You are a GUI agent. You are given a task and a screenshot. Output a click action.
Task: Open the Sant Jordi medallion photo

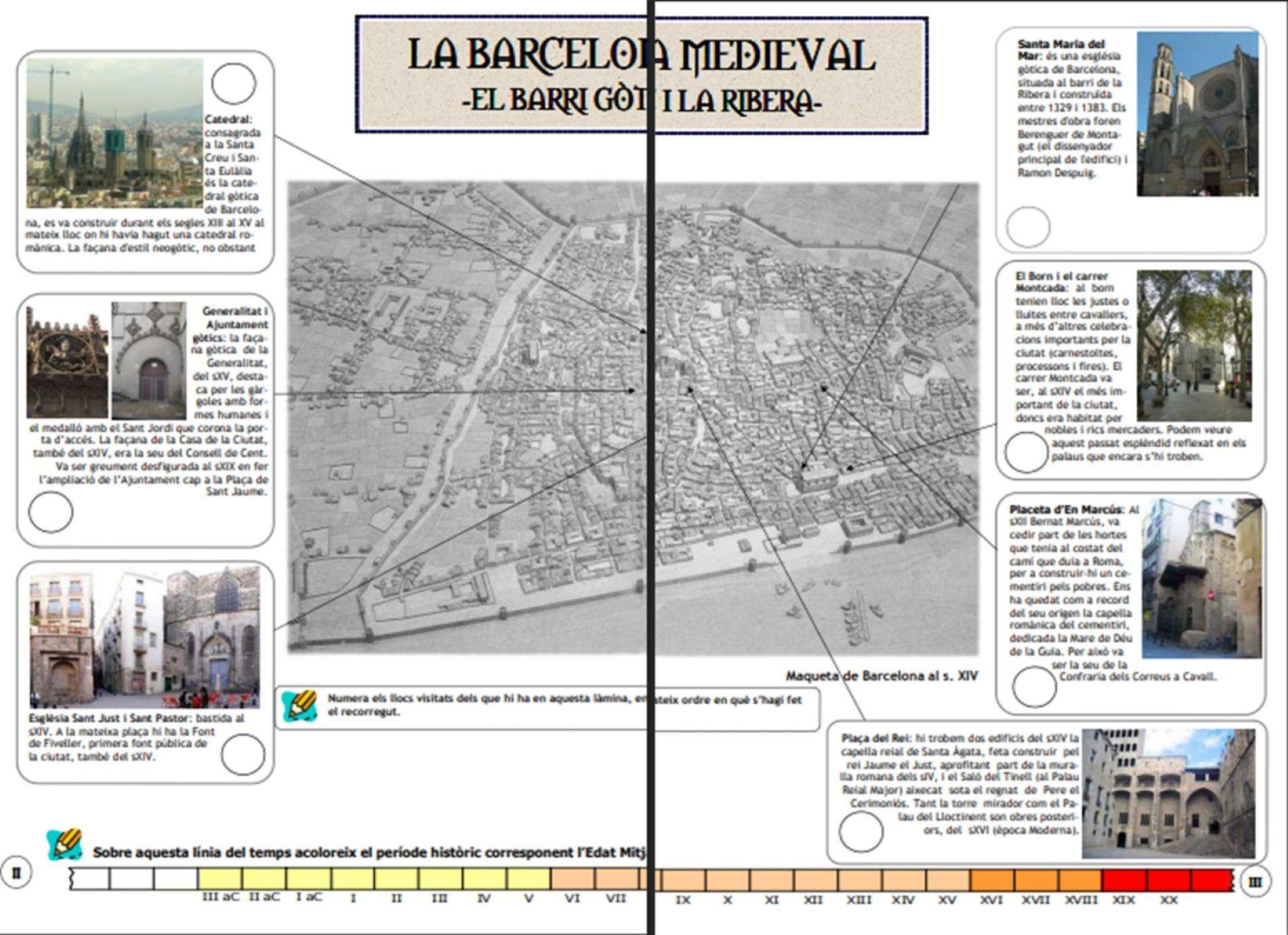click(67, 361)
